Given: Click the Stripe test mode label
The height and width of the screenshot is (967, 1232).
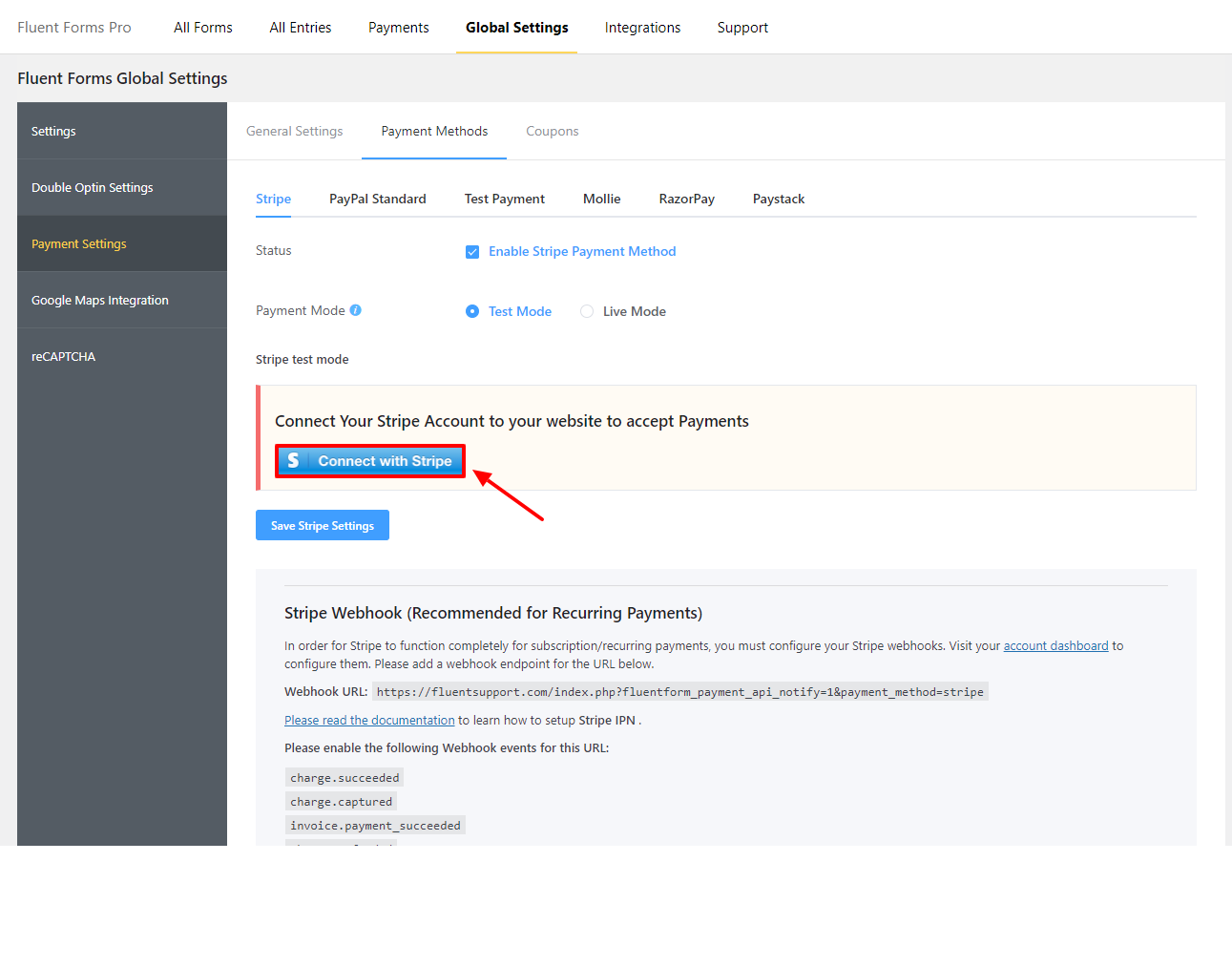Looking at the screenshot, I should click(x=303, y=360).
